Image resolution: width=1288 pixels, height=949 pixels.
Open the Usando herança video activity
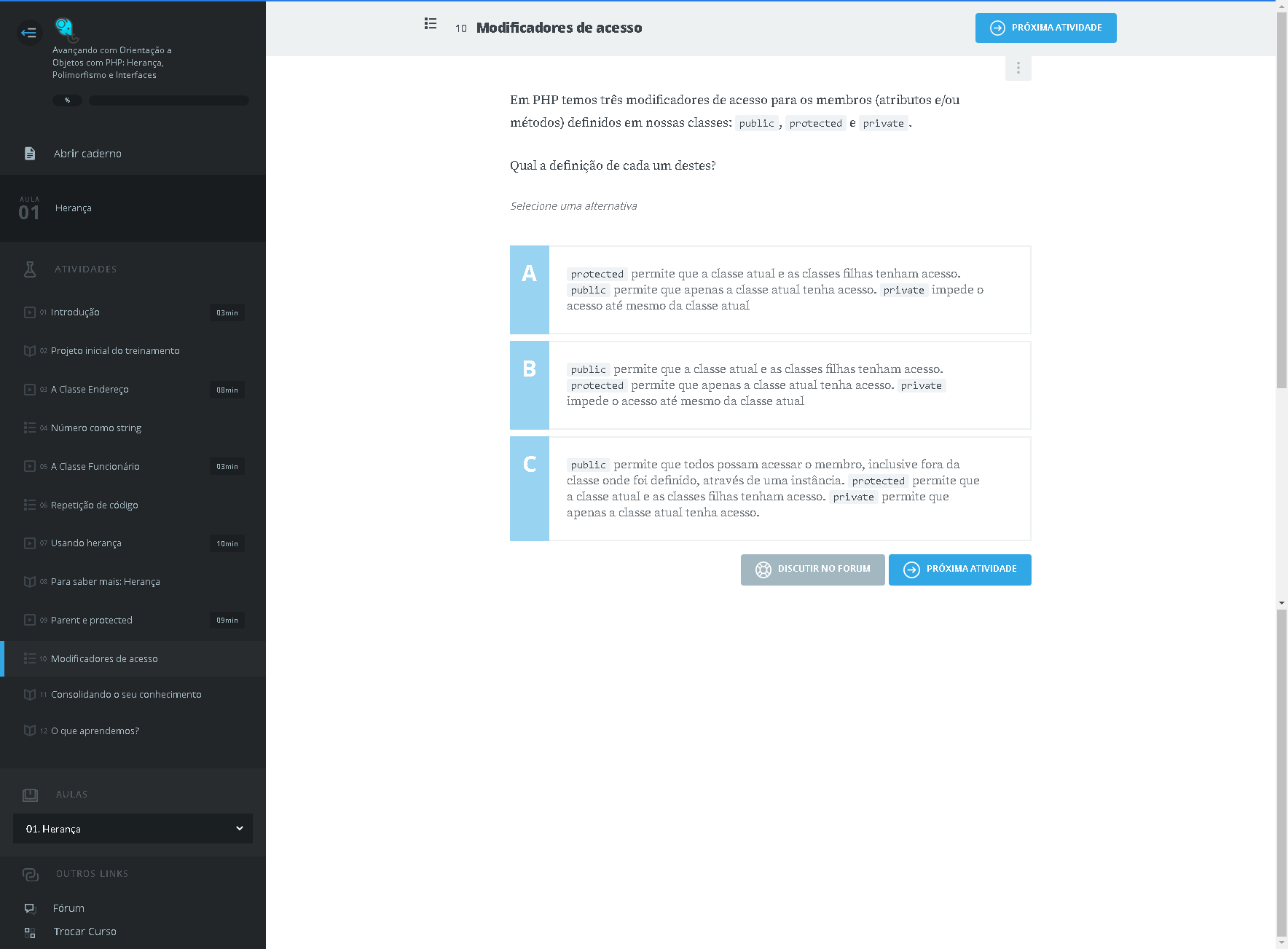[86, 543]
